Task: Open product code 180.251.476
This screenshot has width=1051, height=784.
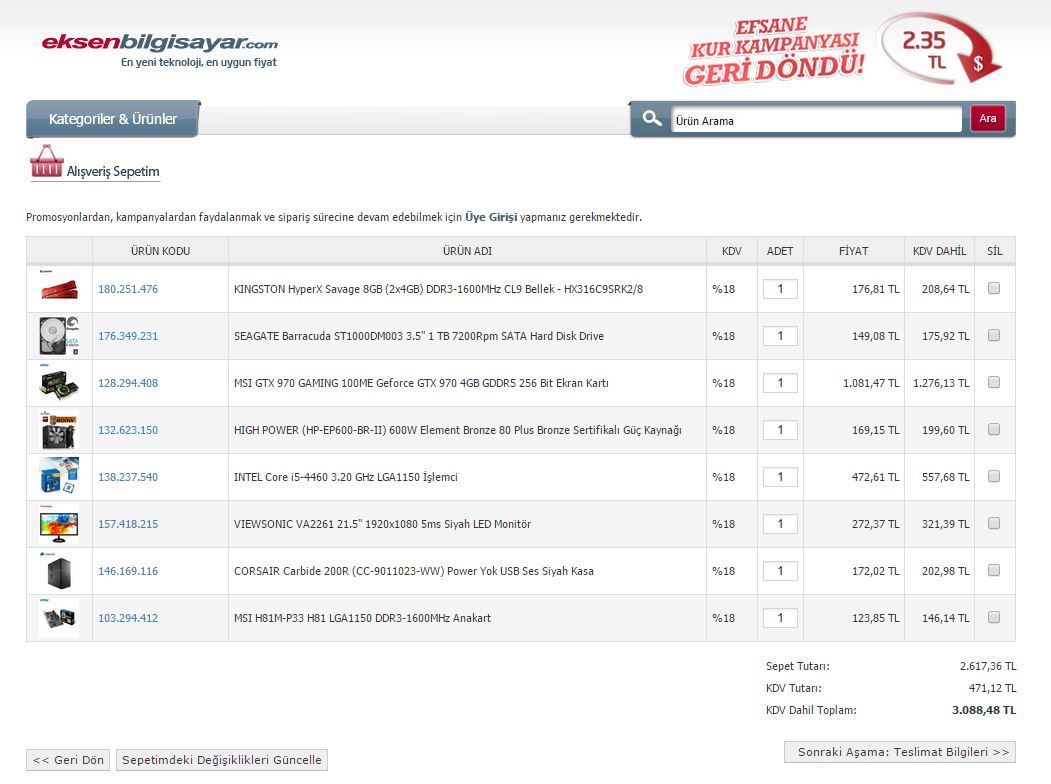Action: pyautogui.click(x=128, y=289)
